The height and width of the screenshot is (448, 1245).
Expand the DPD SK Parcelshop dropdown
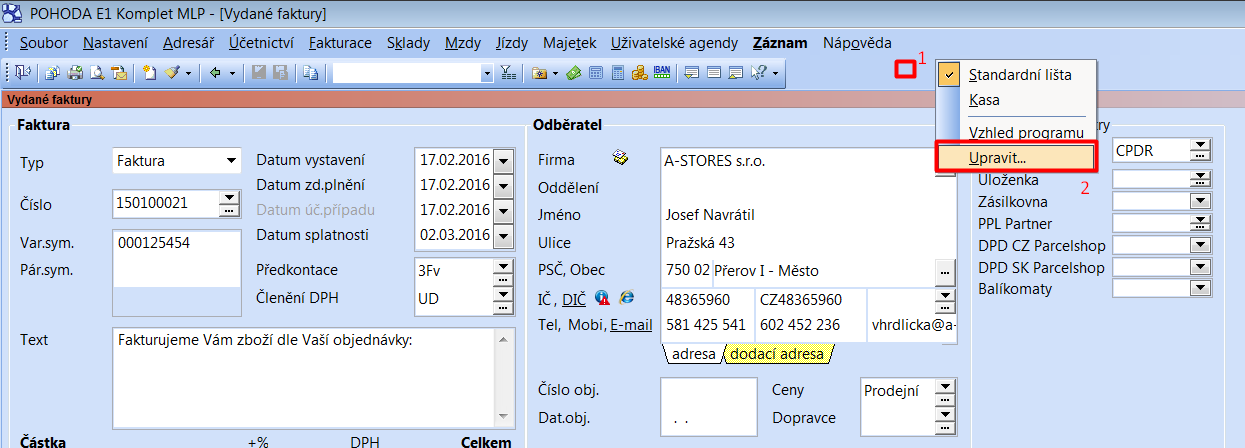(x=1200, y=267)
